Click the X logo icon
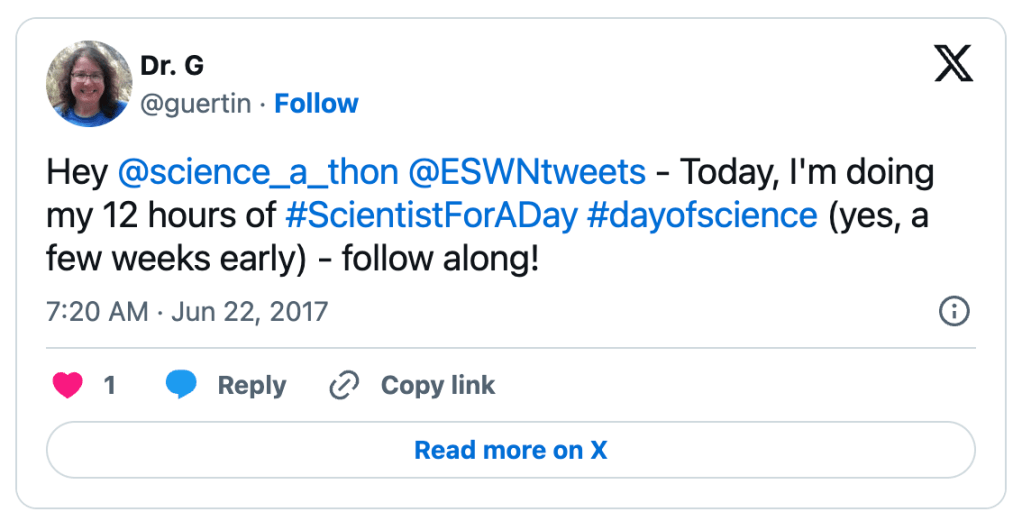The width and height of the screenshot is (1022, 521). click(953, 65)
